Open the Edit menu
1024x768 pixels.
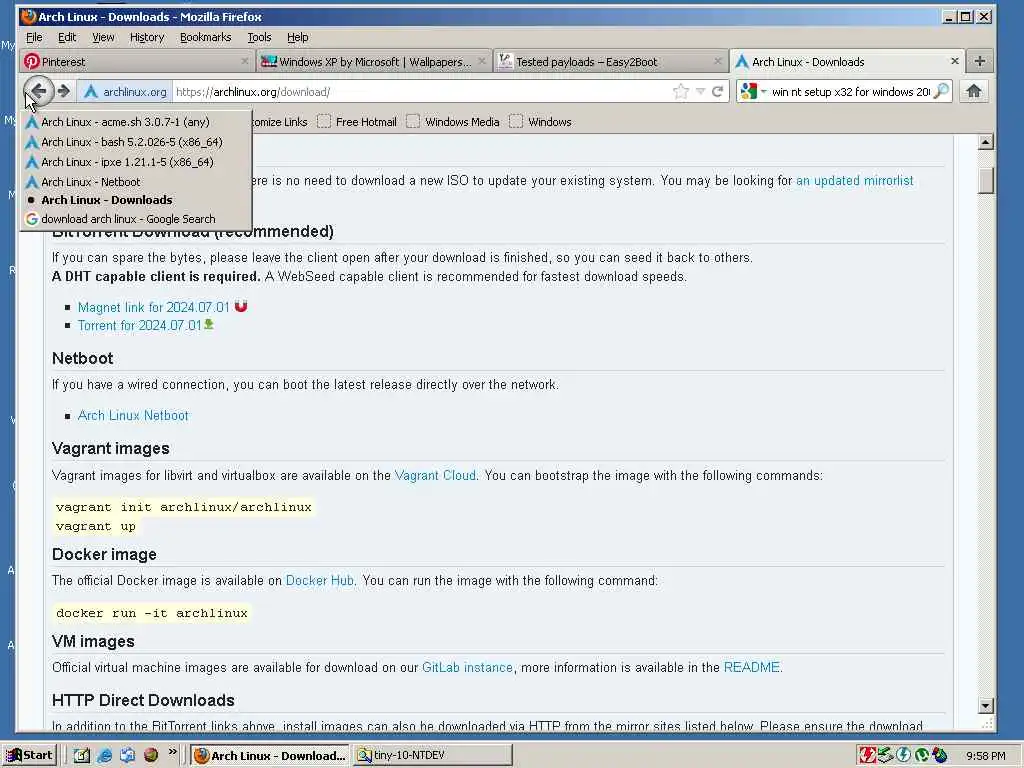67,37
